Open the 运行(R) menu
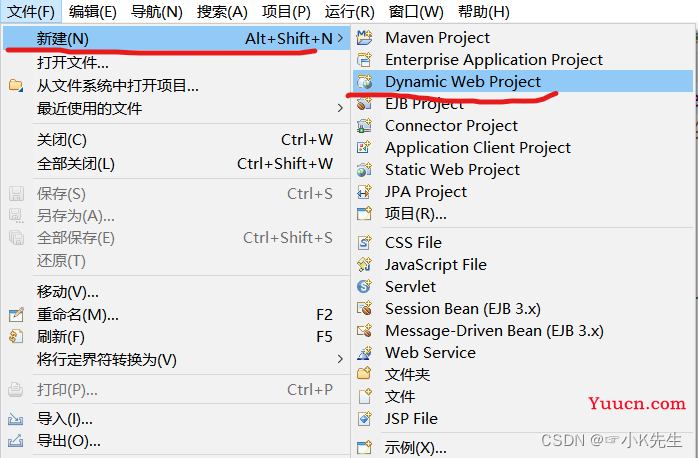Viewport: 698px width, 458px height. (349, 12)
